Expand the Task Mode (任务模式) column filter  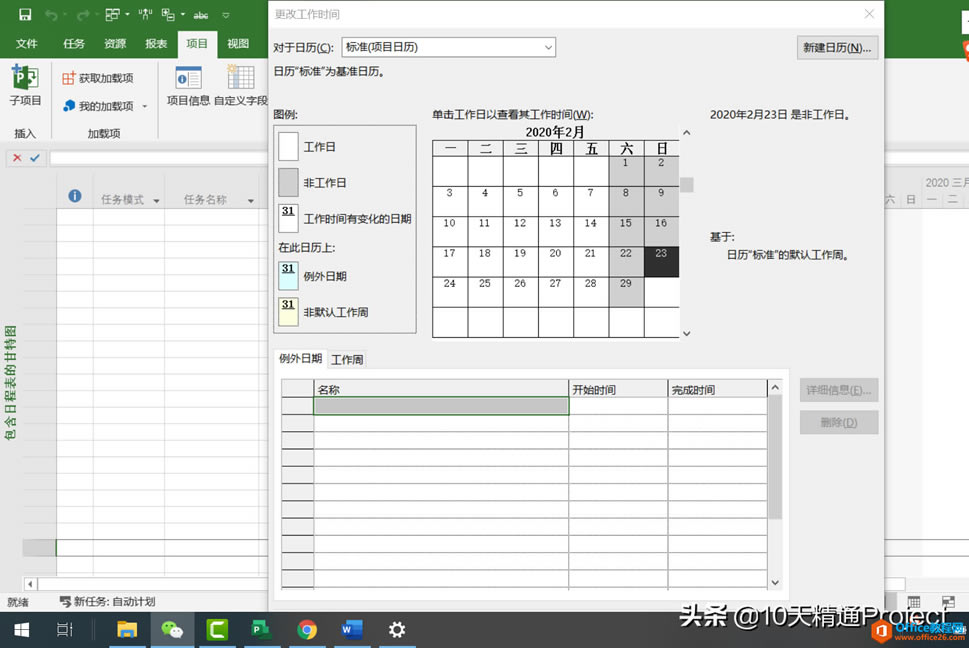[x=156, y=200]
